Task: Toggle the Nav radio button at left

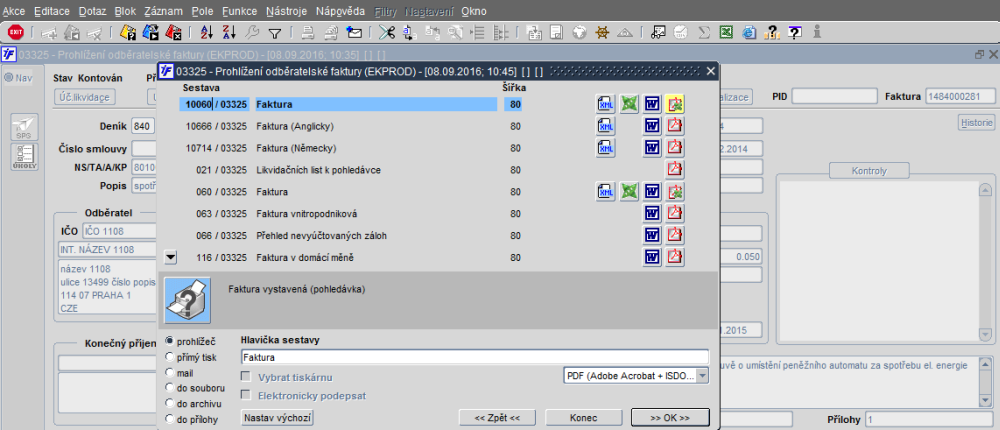Action: [9, 77]
